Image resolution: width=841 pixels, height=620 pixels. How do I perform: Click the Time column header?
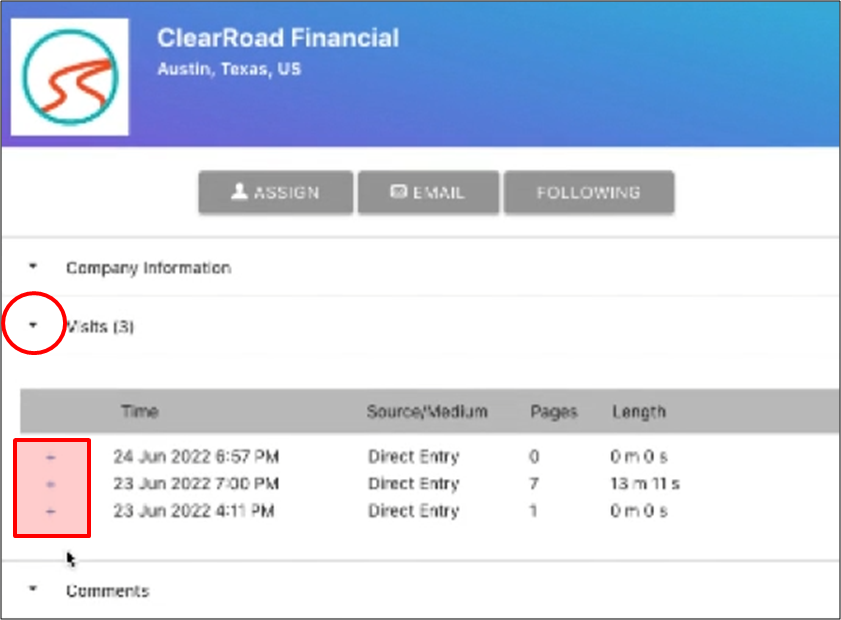pos(139,411)
